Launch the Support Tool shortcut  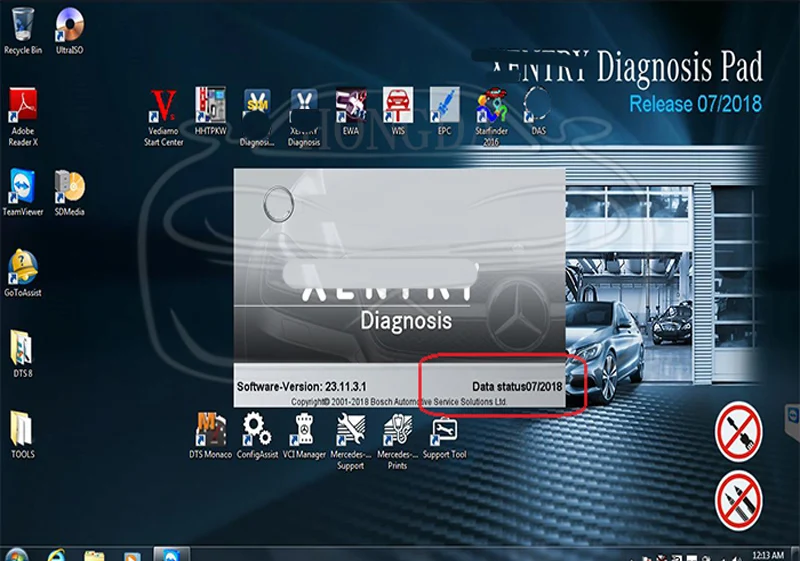pos(444,438)
